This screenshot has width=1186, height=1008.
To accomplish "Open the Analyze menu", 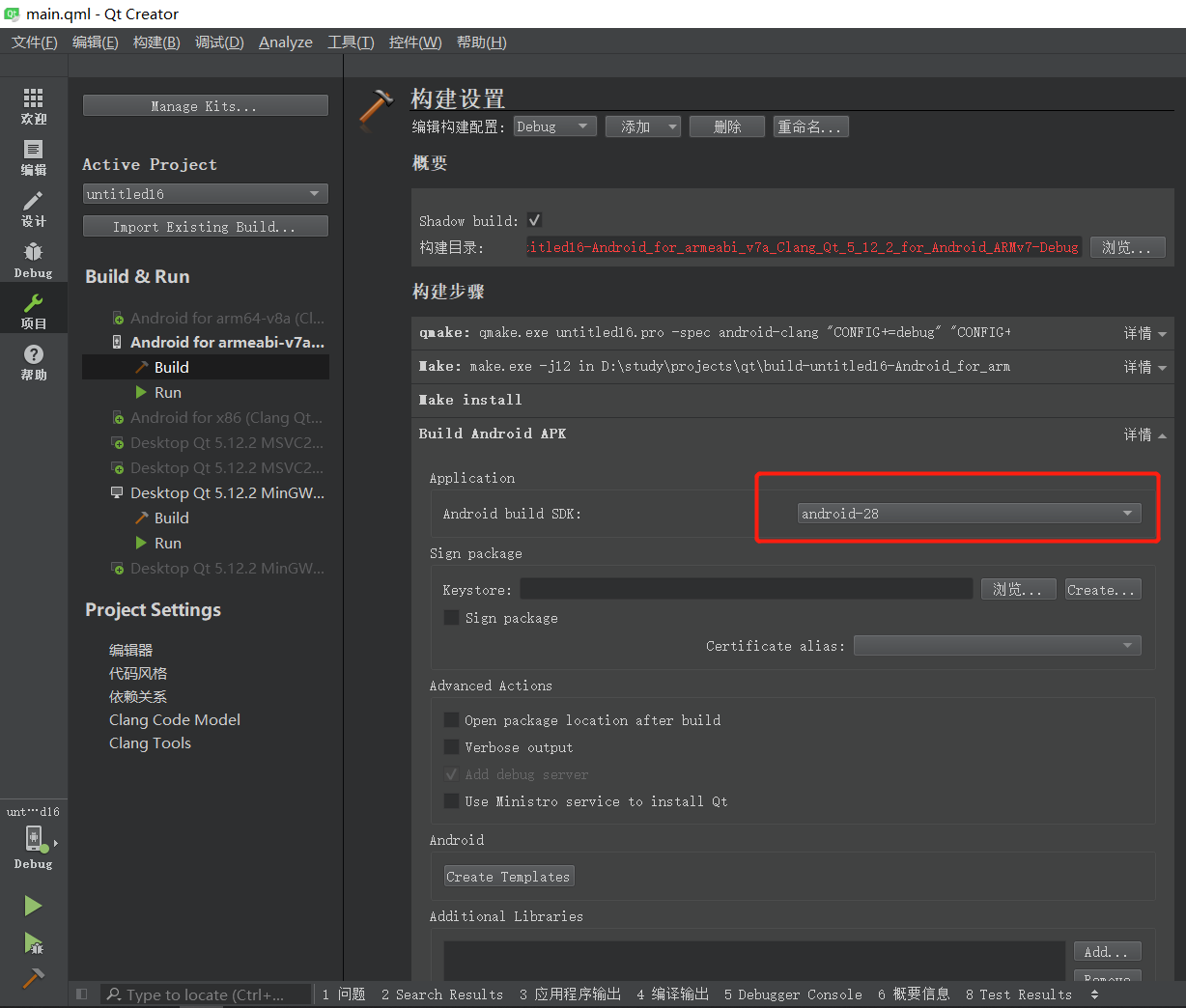I will 286,42.
